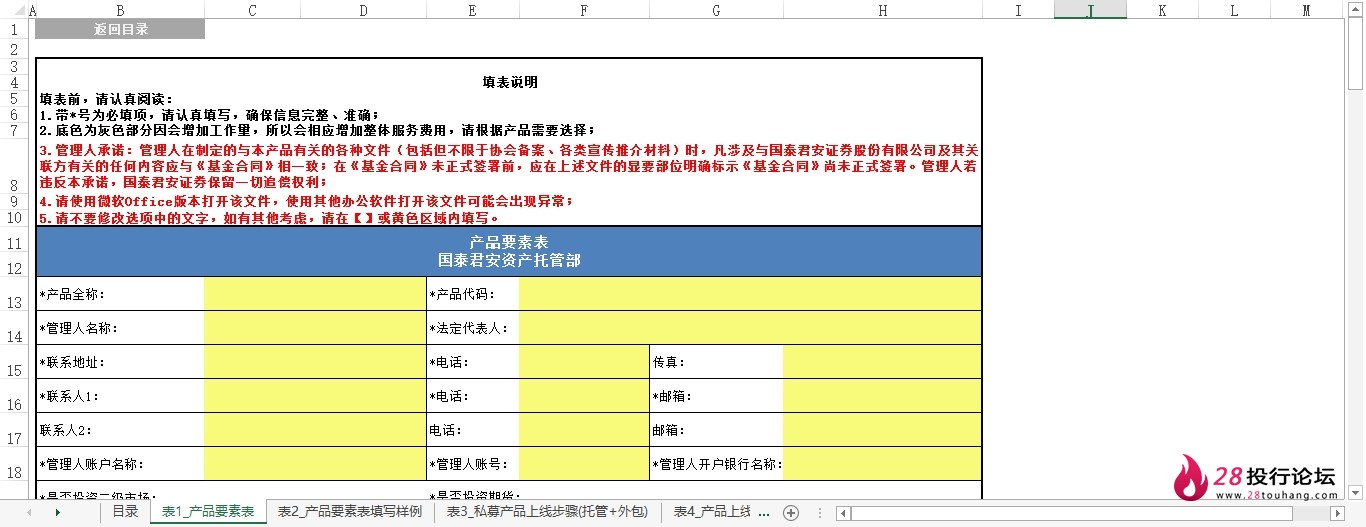The height and width of the screenshot is (527, 1366).
Task: Select column C header
Action: tap(251, 10)
